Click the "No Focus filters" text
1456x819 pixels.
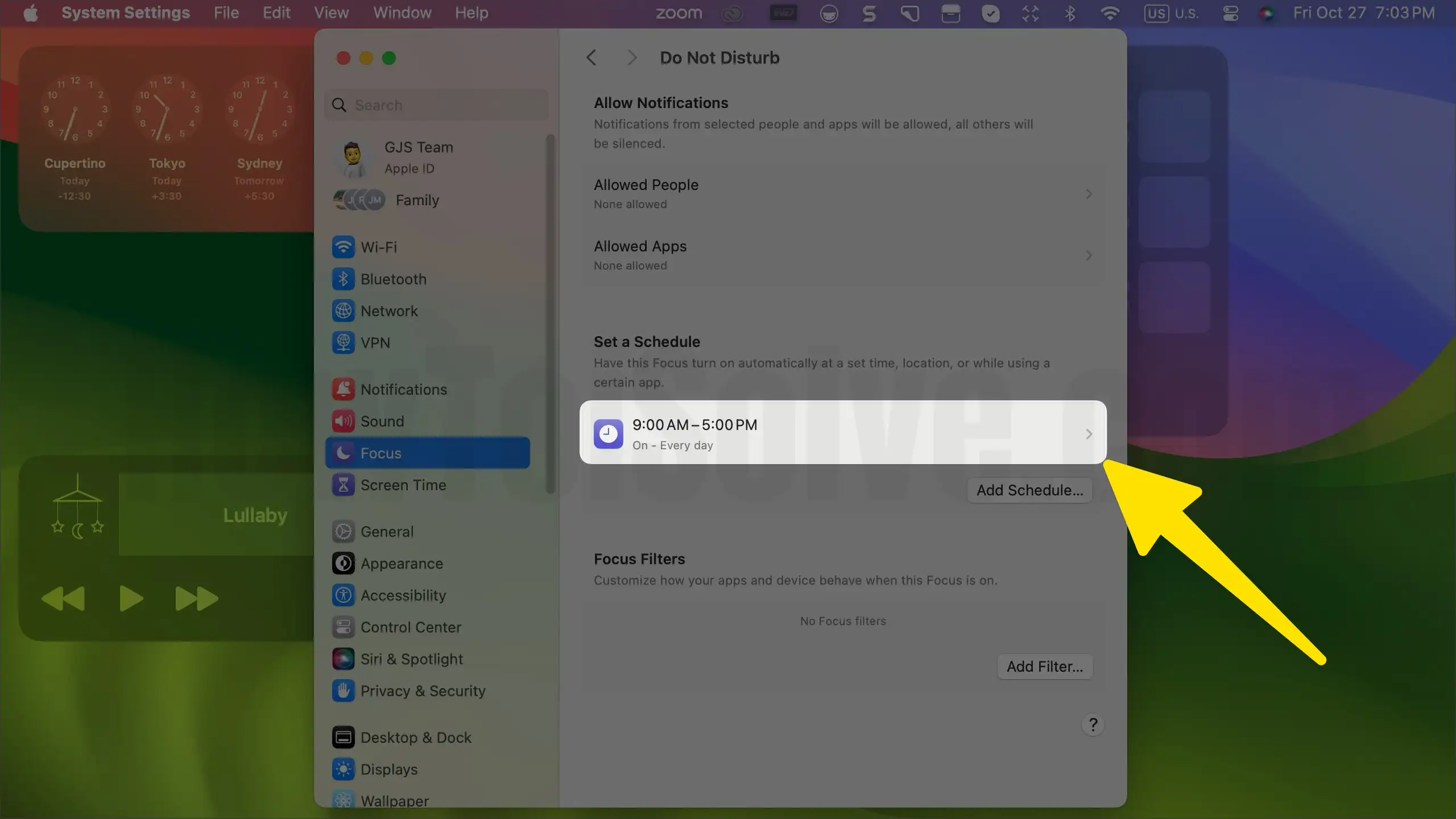[843, 621]
